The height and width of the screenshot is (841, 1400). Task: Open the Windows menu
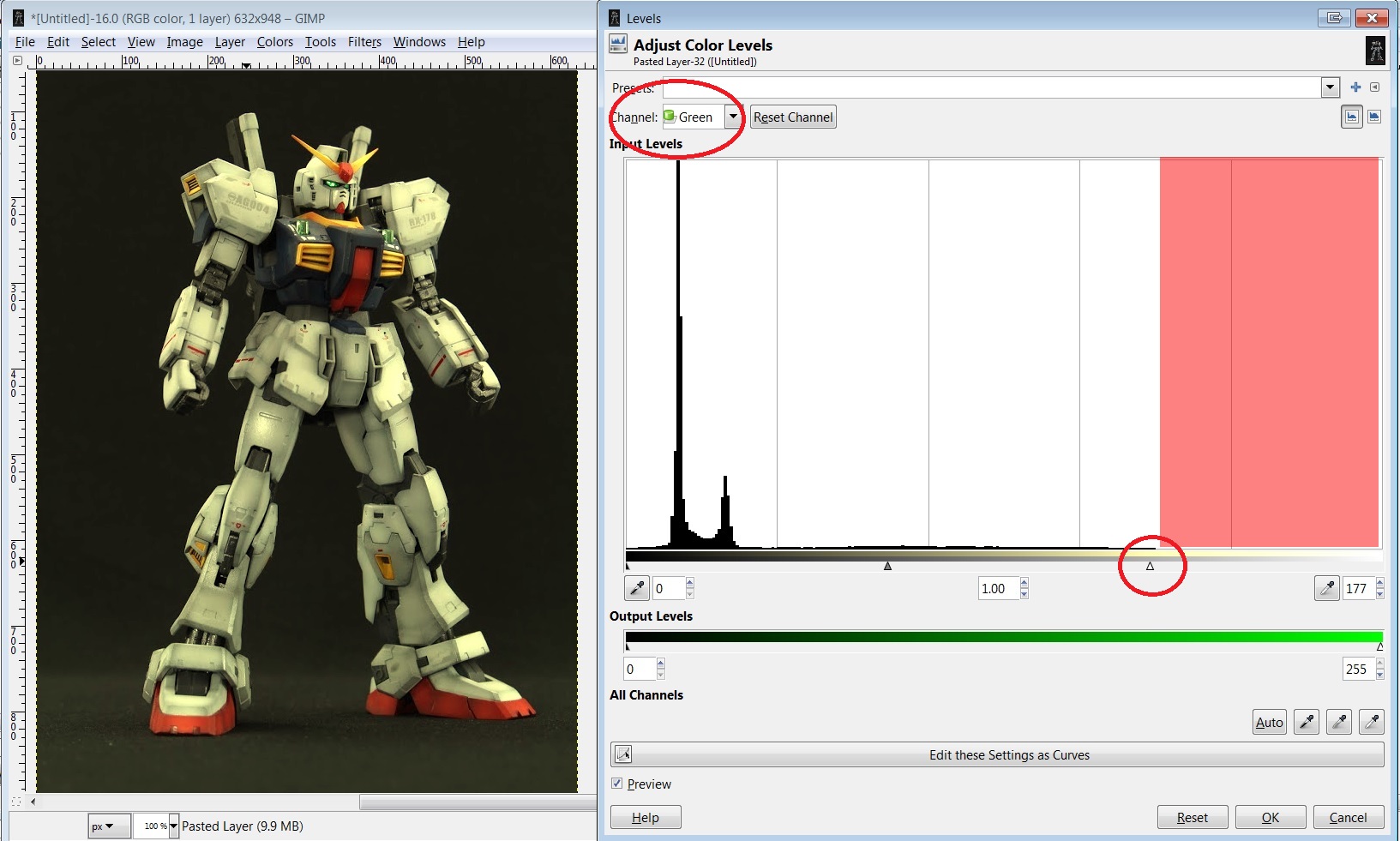coord(419,41)
